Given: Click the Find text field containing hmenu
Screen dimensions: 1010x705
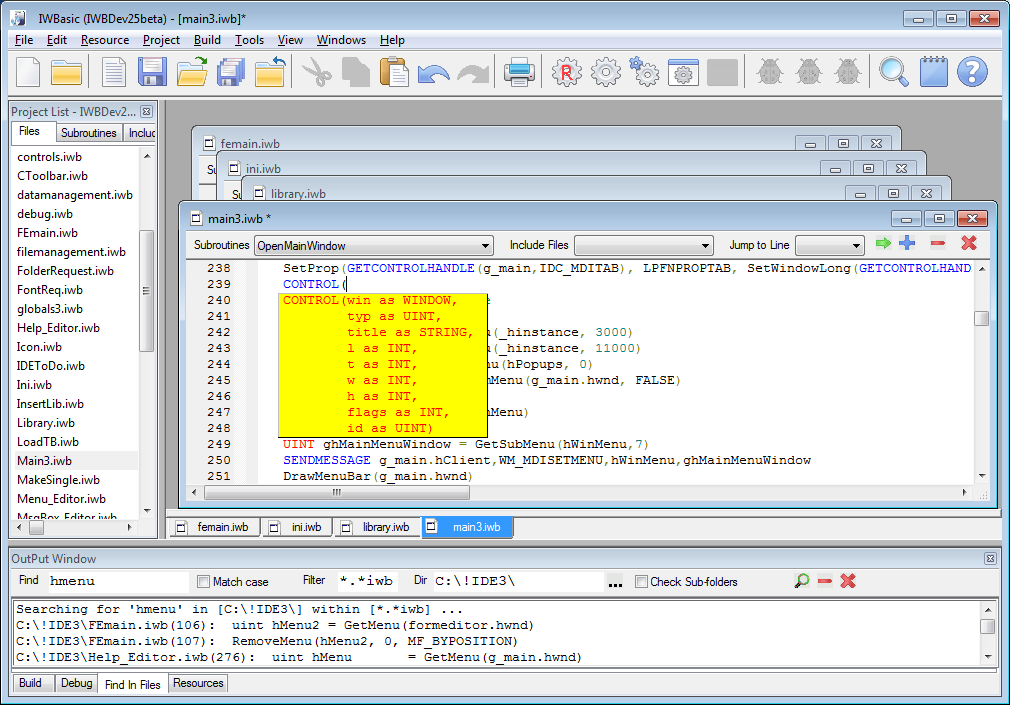Looking at the screenshot, I should coord(116,581).
